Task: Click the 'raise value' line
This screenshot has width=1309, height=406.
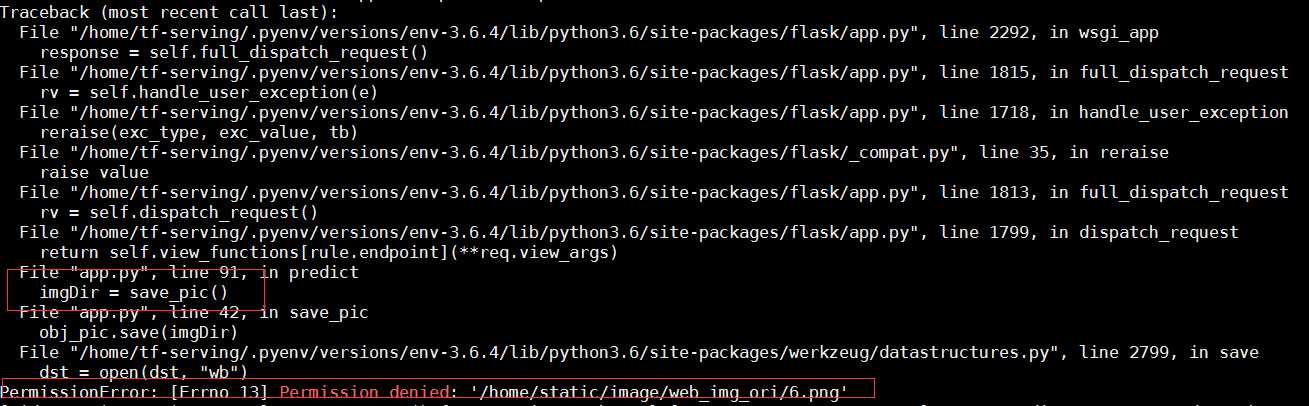Action: pyautogui.click(x=94, y=172)
